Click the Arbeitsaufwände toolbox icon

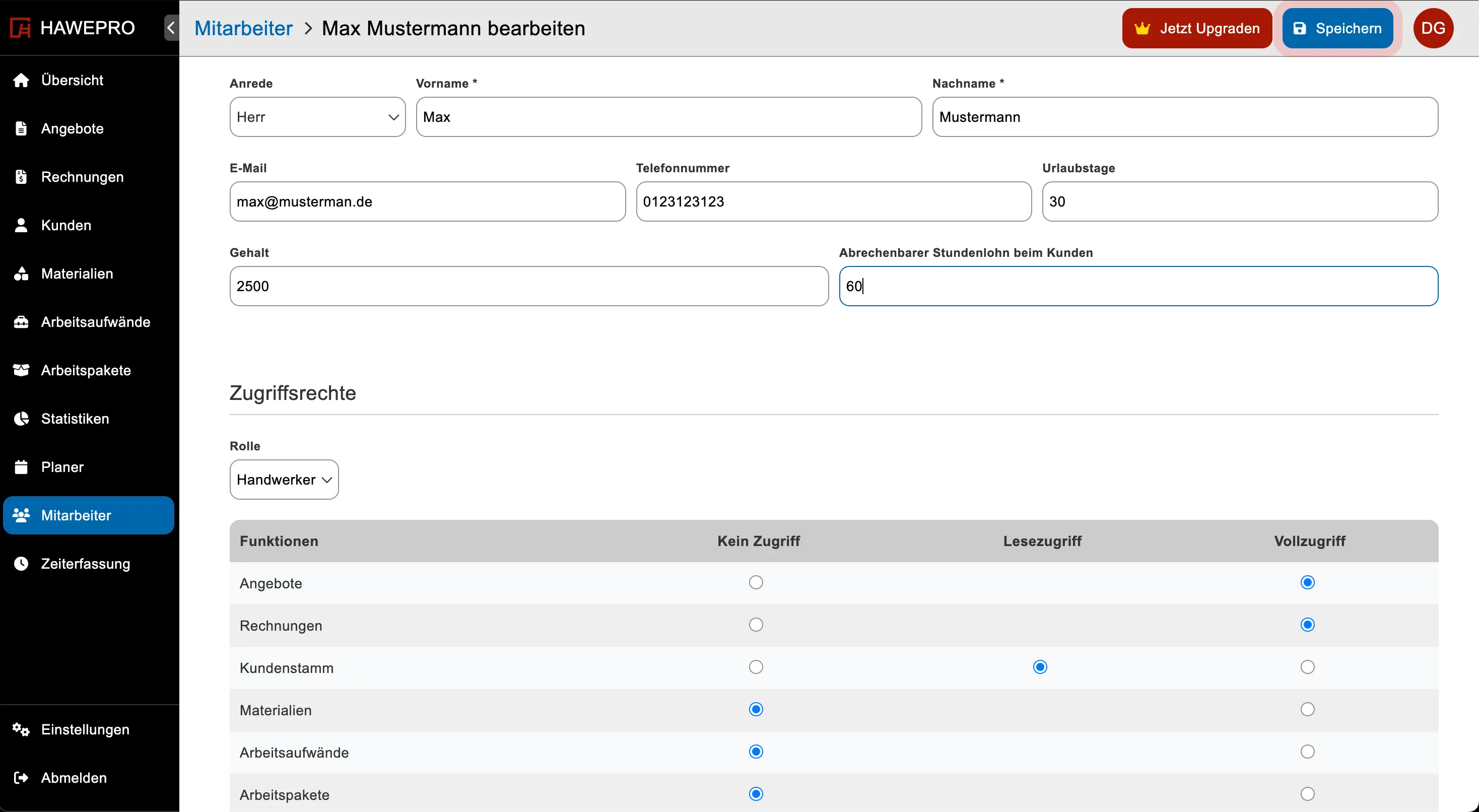point(21,321)
